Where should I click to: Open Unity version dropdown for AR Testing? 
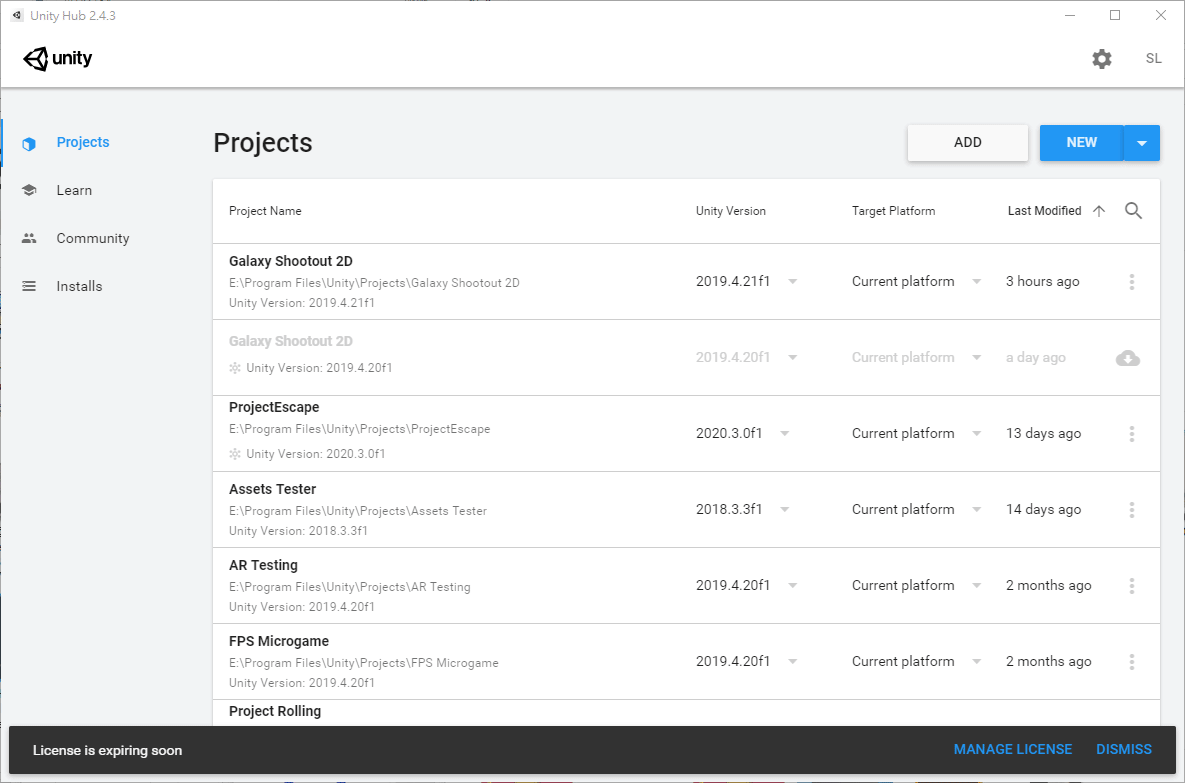coord(793,586)
